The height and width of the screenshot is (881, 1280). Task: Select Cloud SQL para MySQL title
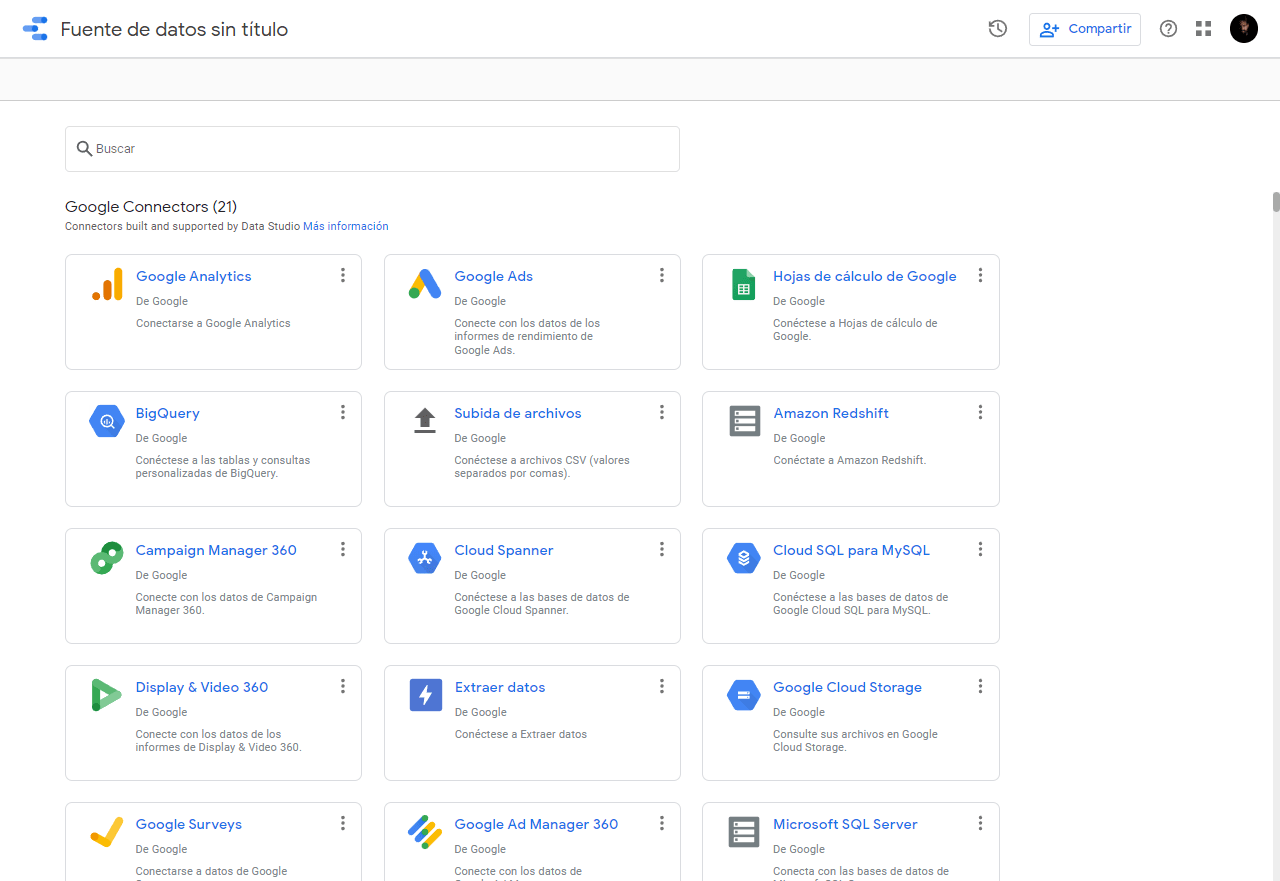pyautogui.click(x=851, y=550)
